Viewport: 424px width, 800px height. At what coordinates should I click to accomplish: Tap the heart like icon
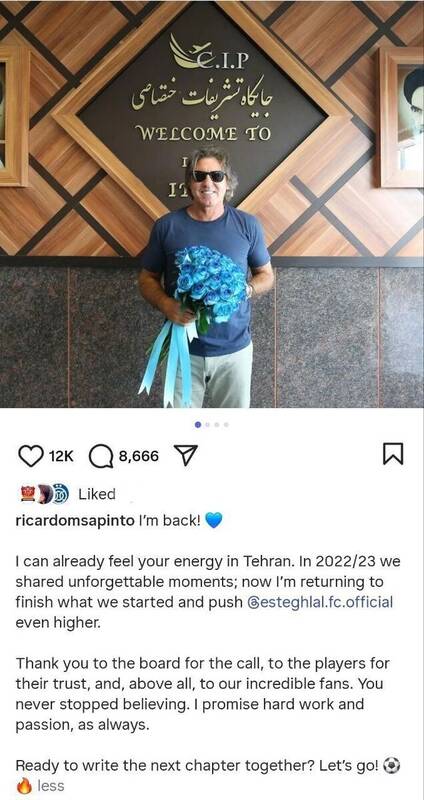point(31,456)
